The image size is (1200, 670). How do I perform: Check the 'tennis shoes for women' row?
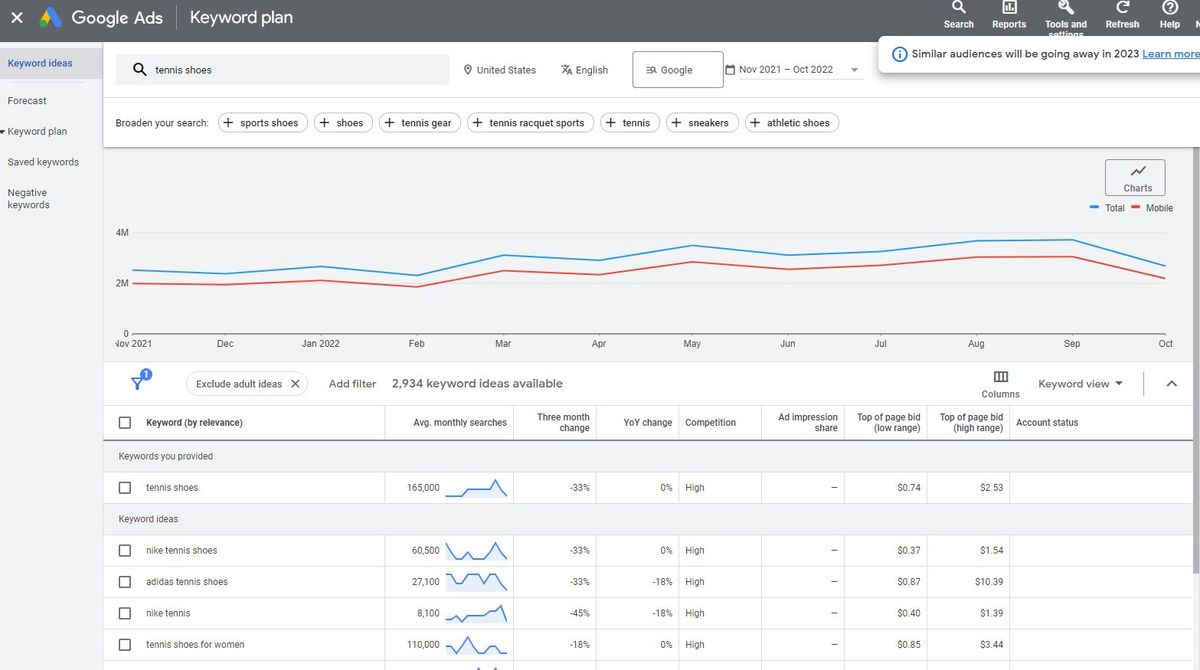[125, 645]
